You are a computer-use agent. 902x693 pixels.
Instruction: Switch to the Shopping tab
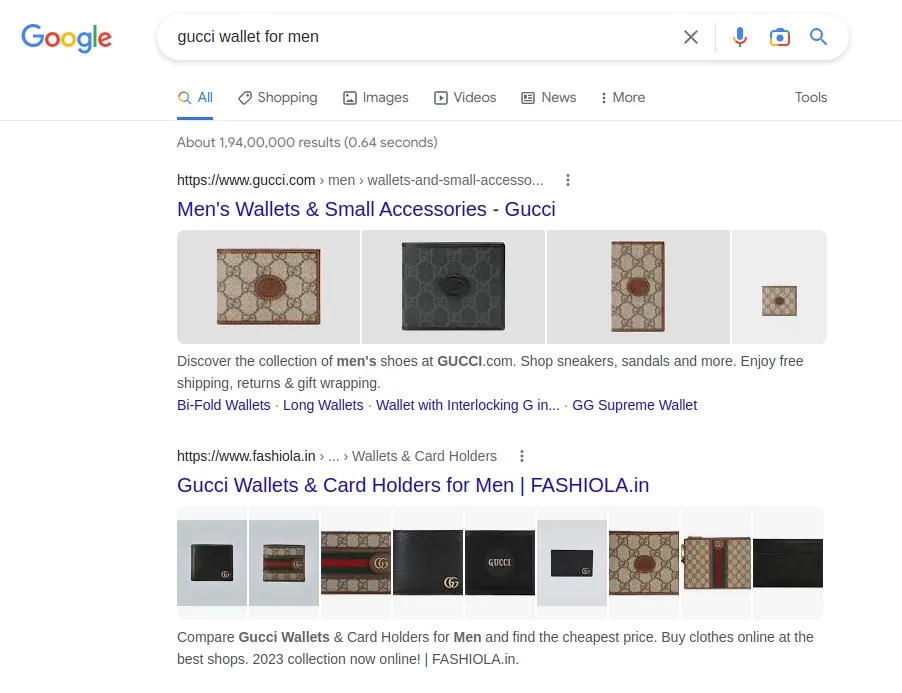(278, 98)
